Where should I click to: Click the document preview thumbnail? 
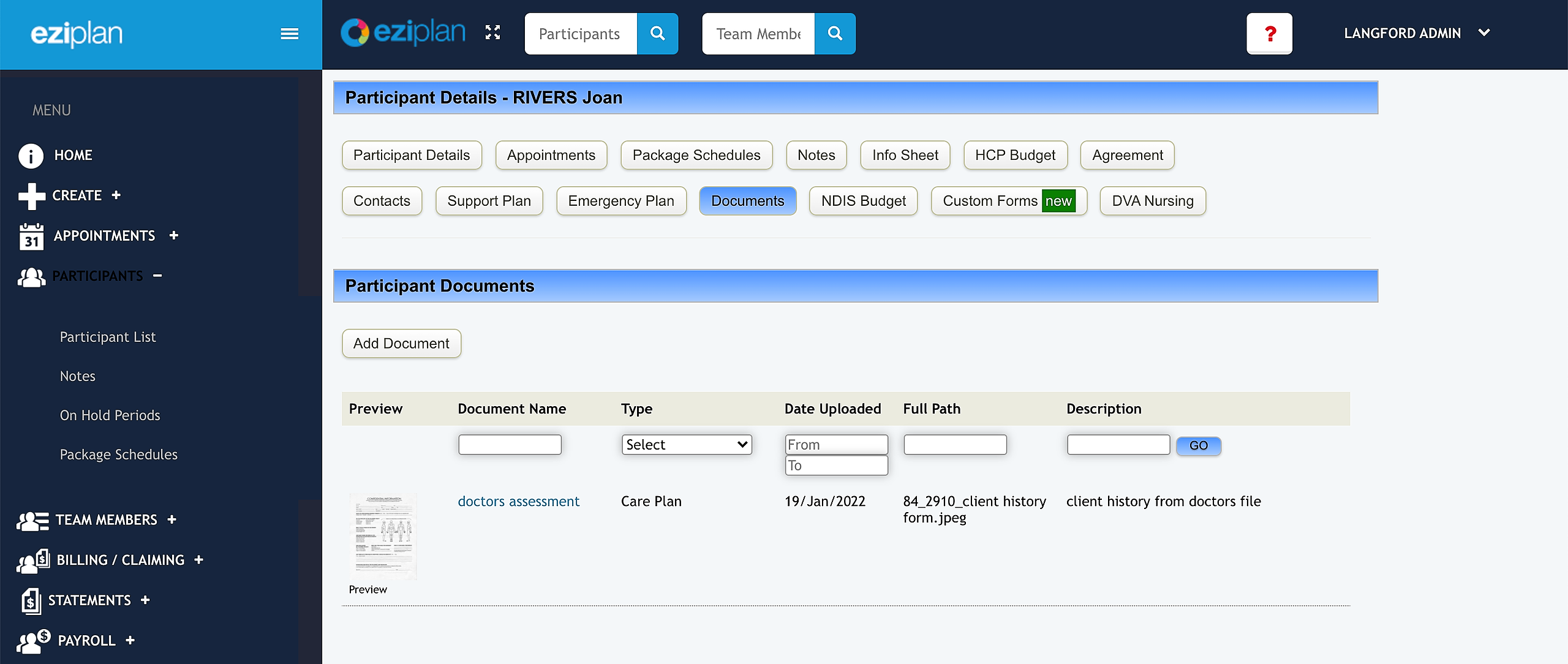tap(383, 536)
